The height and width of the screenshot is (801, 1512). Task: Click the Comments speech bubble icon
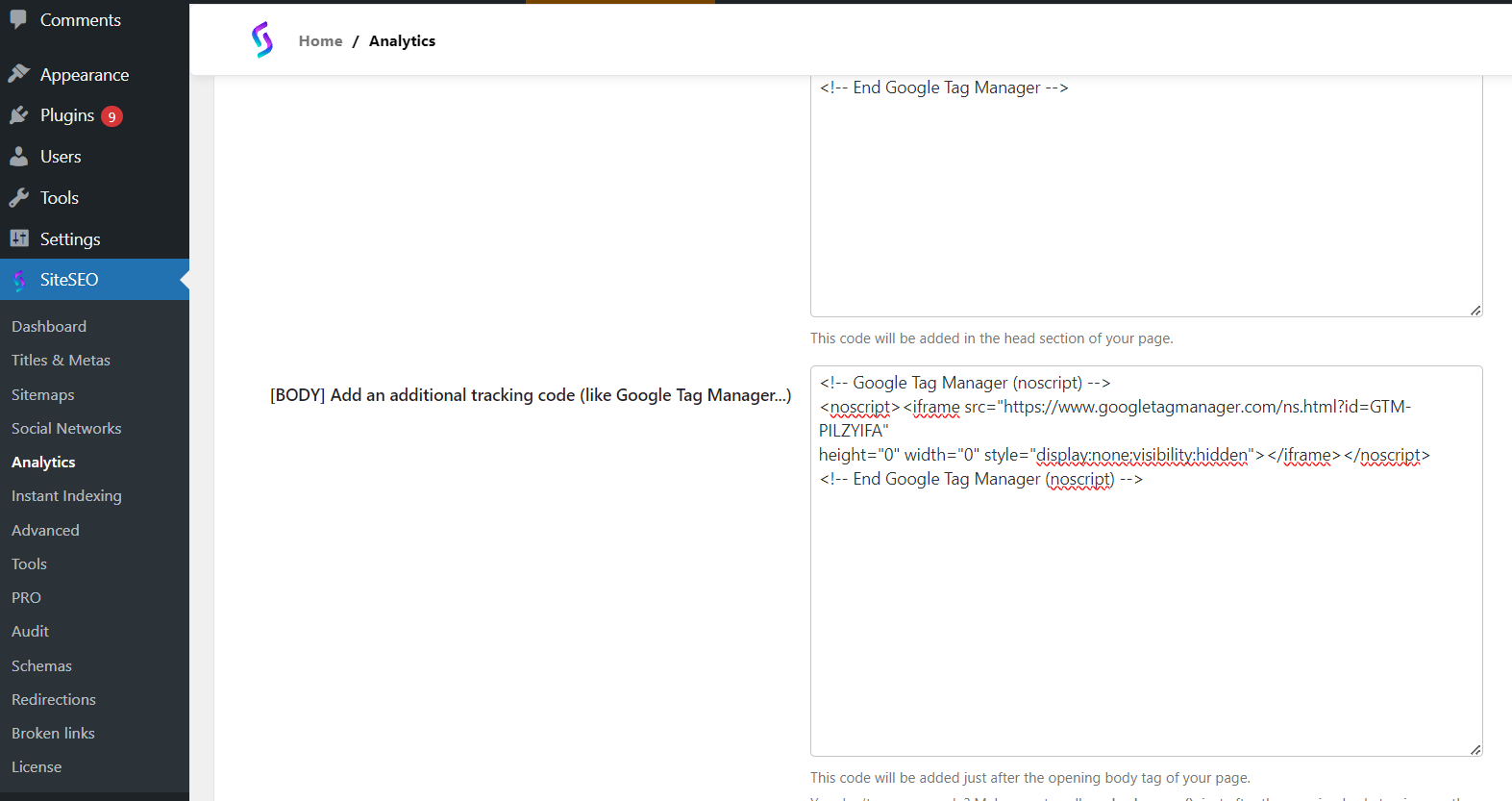19,20
